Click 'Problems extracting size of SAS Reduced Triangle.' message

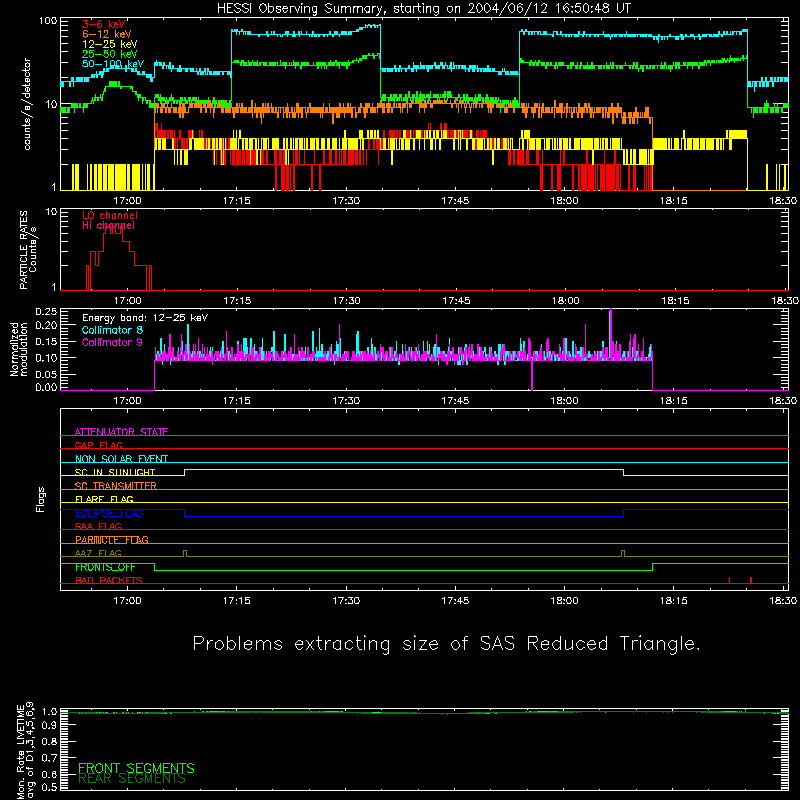pyautogui.click(x=446, y=644)
